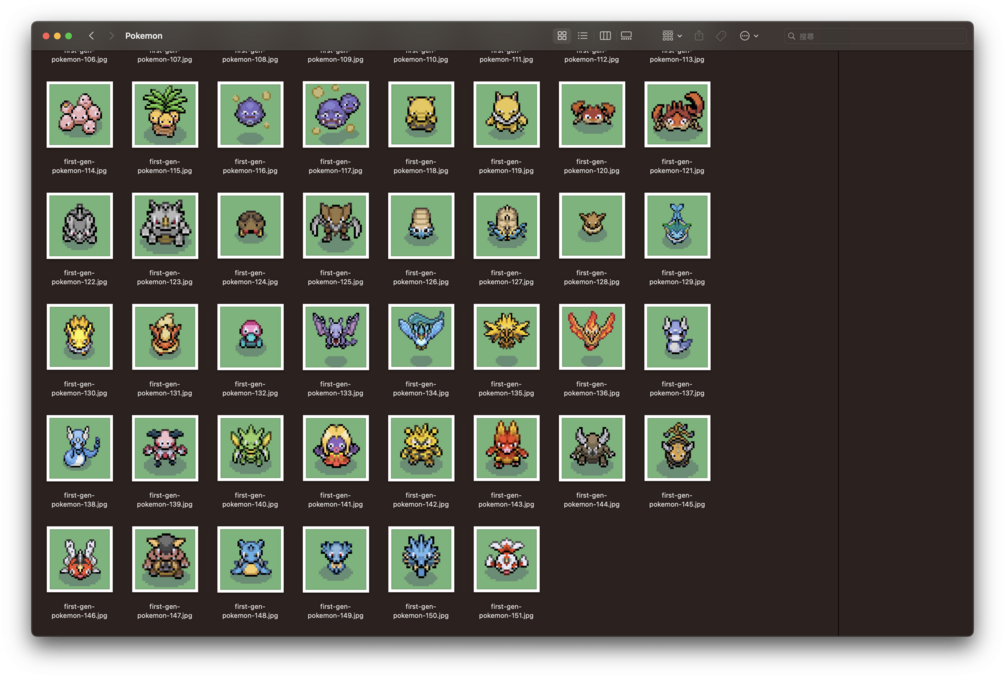Select thumbnail first-gen-pokemon-136.jpg
Viewport: 1005px width, 678px height.
coord(592,336)
